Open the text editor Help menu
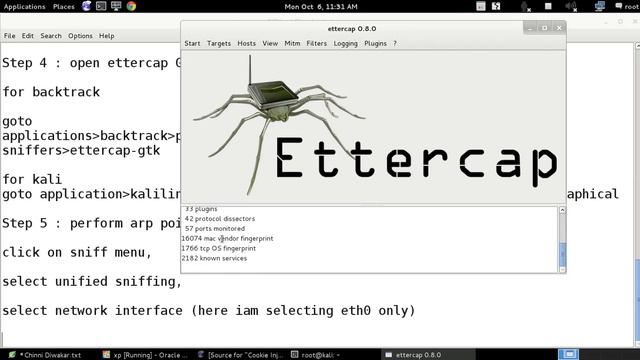 point(107,36)
